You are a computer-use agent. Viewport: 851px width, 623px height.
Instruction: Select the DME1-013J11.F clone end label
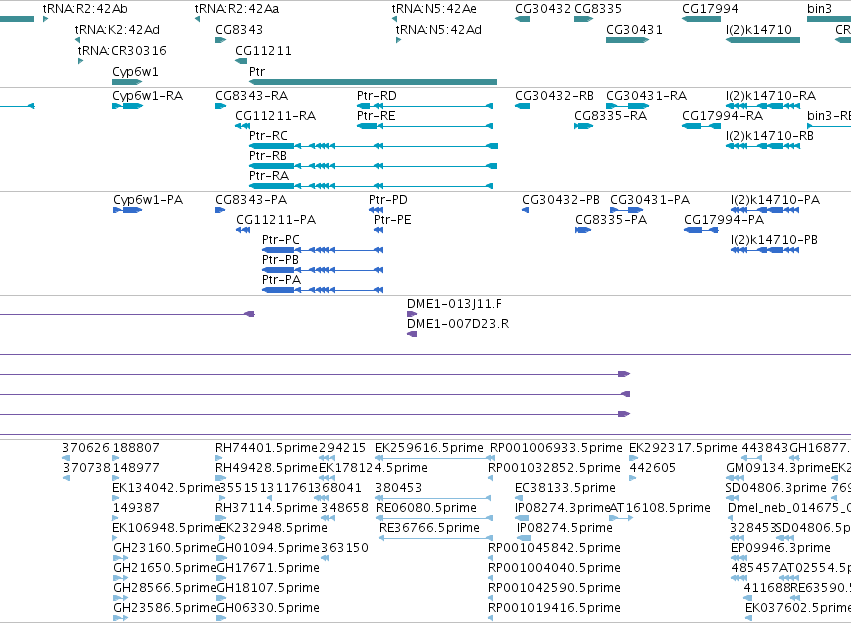click(x=454, y=304)
